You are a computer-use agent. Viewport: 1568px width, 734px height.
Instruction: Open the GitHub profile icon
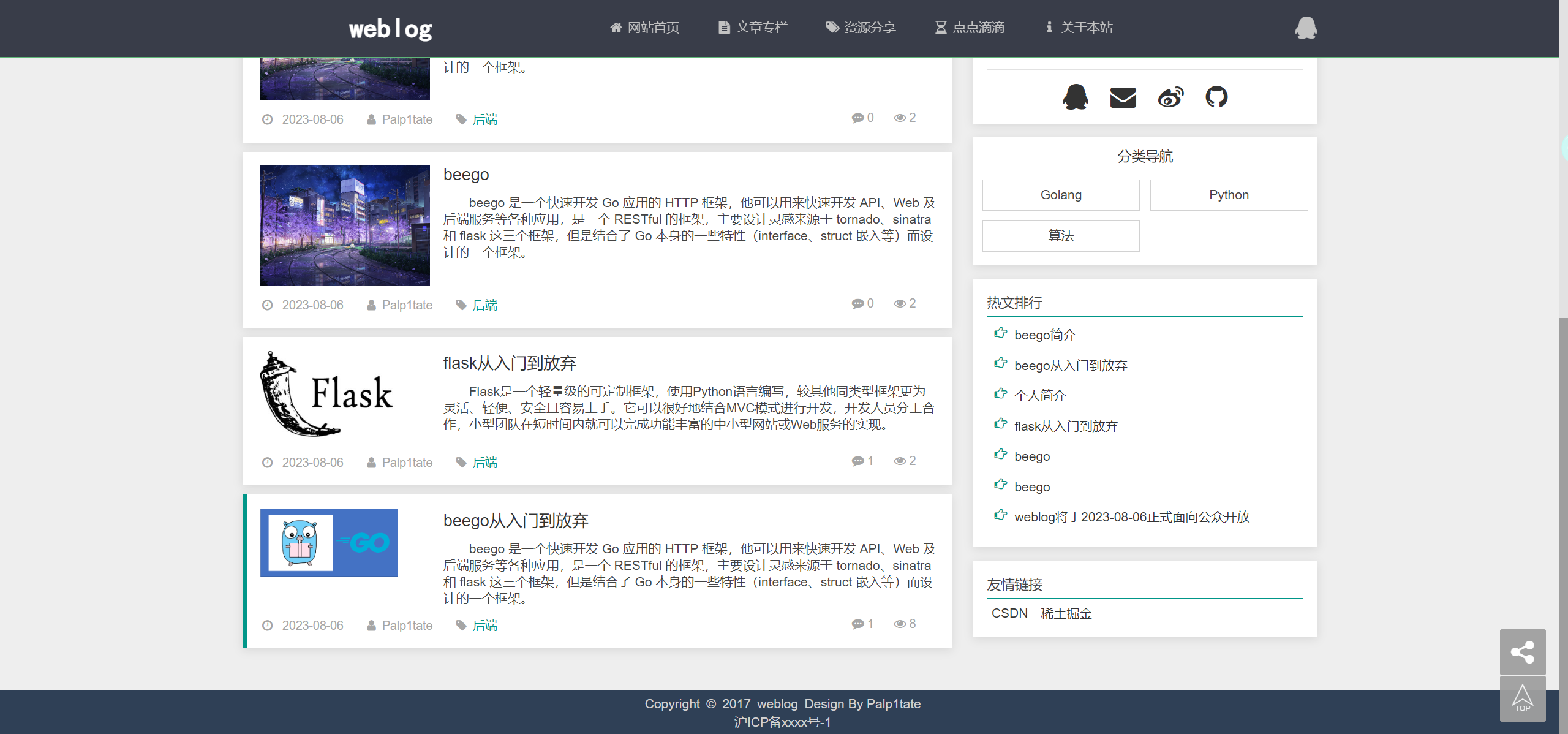pos(1216,97)
